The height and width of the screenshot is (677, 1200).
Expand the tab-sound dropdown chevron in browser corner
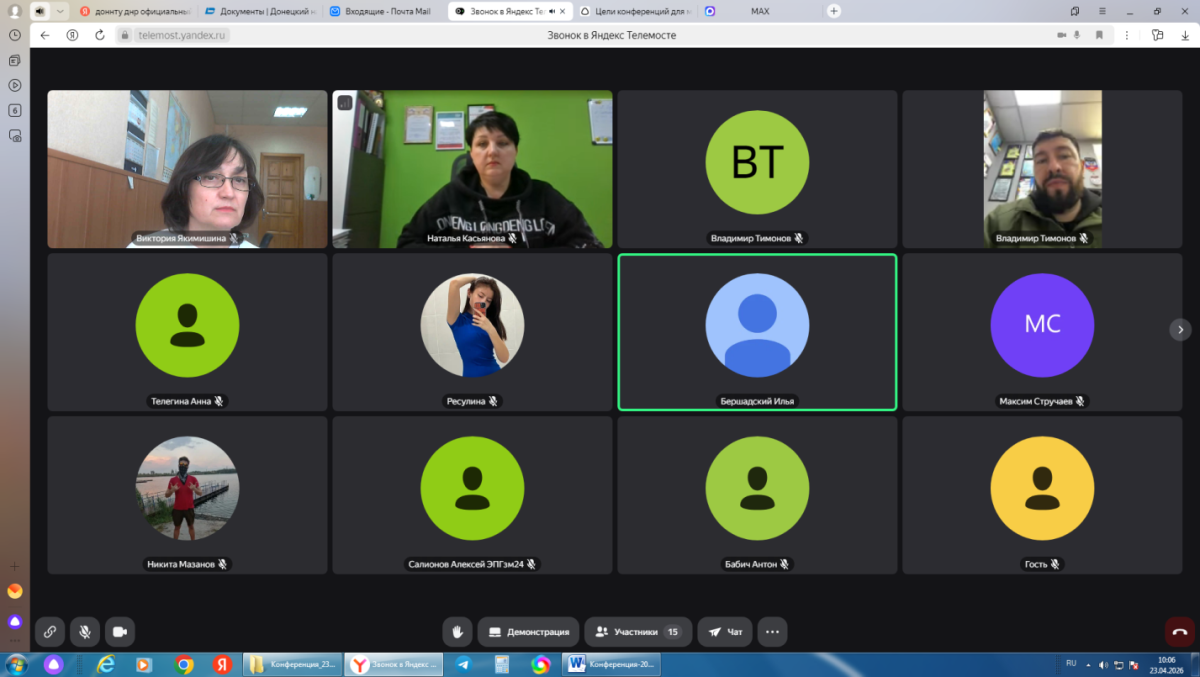point(60,11)
